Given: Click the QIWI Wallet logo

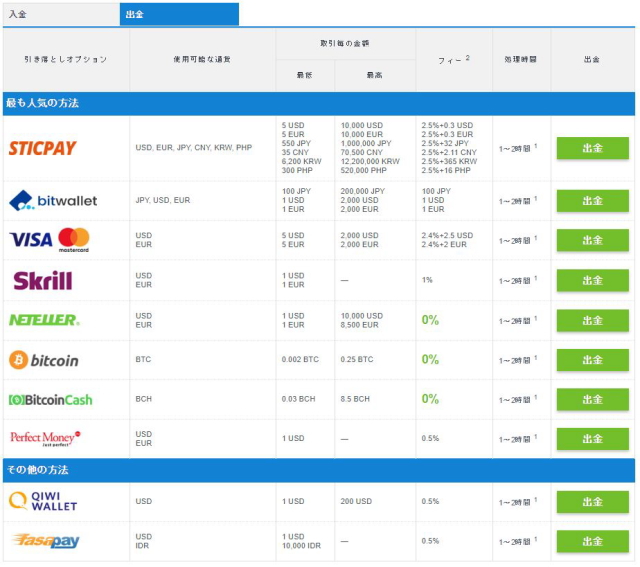Looking at the screenshot, I should (x=43, y=501).
